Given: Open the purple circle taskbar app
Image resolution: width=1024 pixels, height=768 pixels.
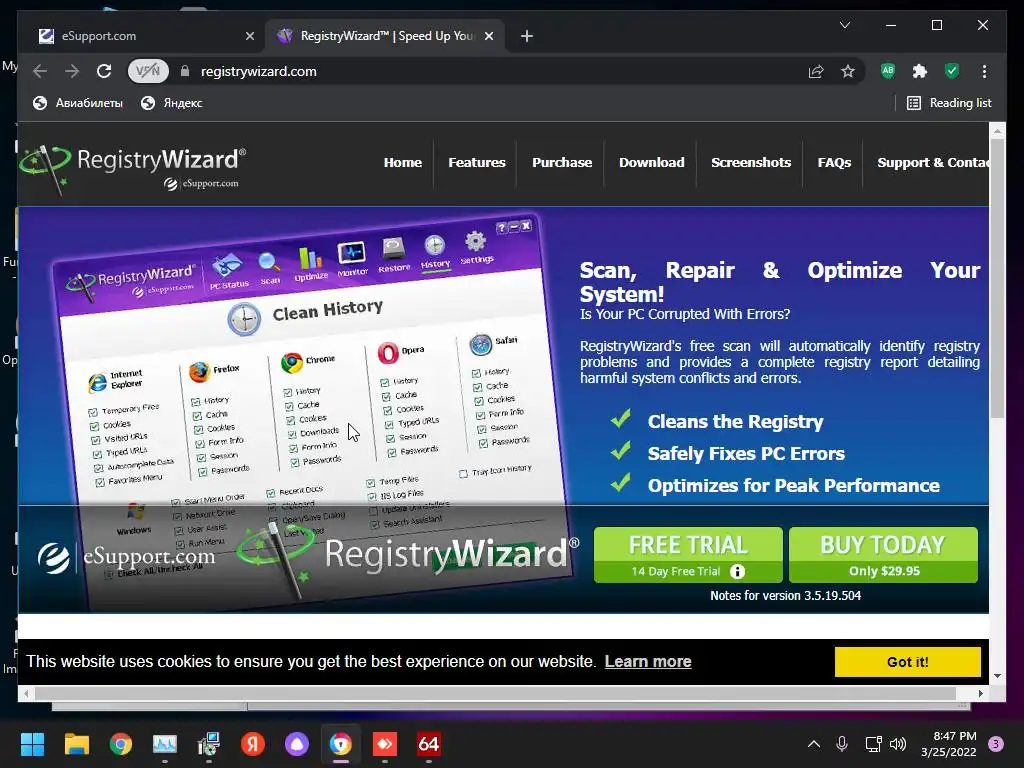Looking at the screenshot, I should point(296,744).
